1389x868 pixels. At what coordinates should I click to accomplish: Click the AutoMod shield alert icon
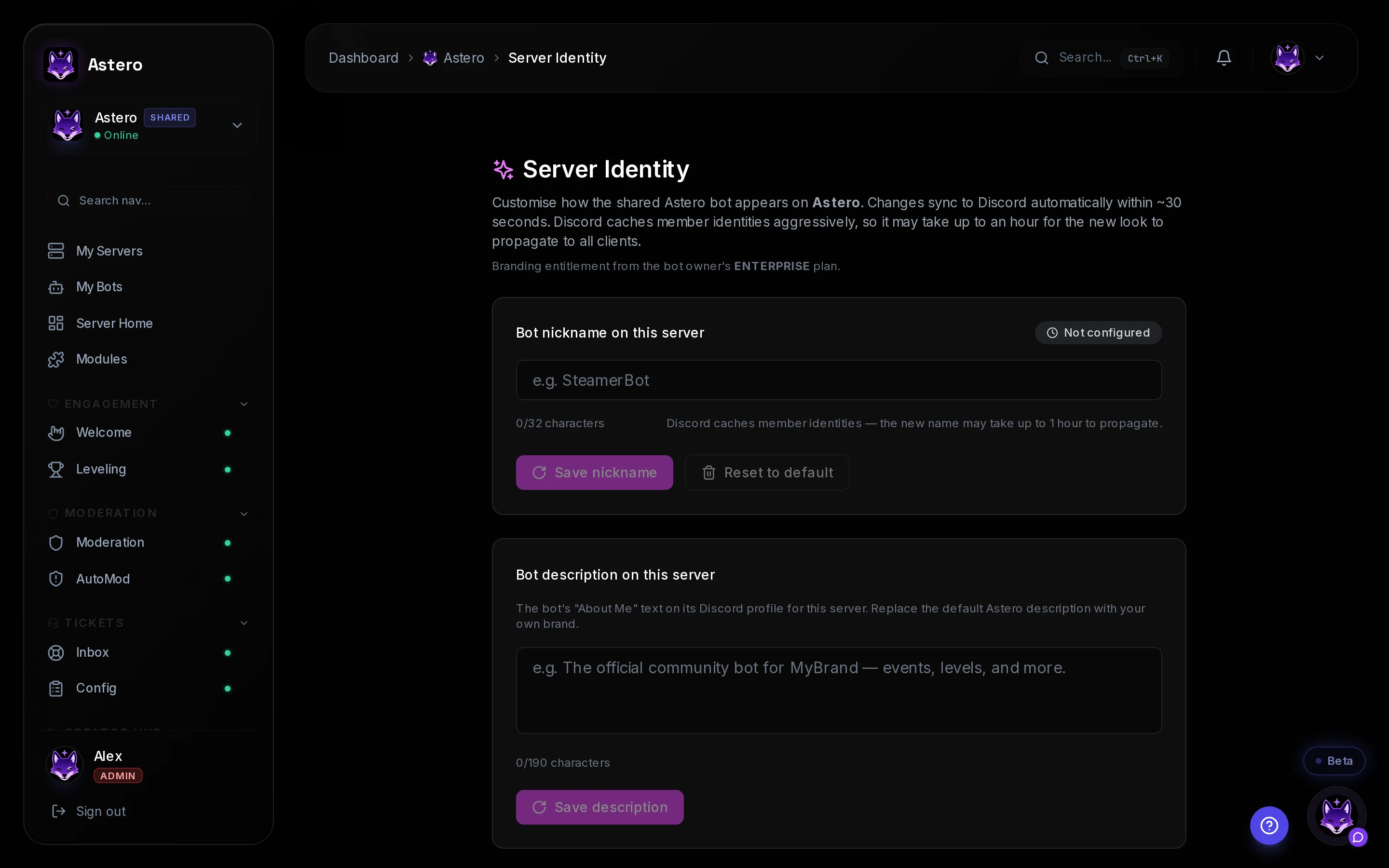click(x=55, y=579)
